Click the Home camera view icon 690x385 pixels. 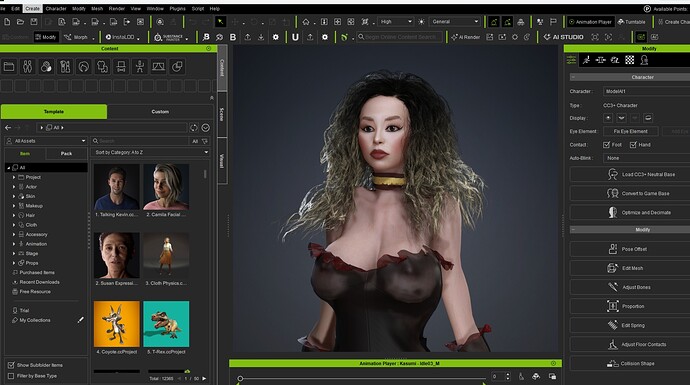point(306,22)
